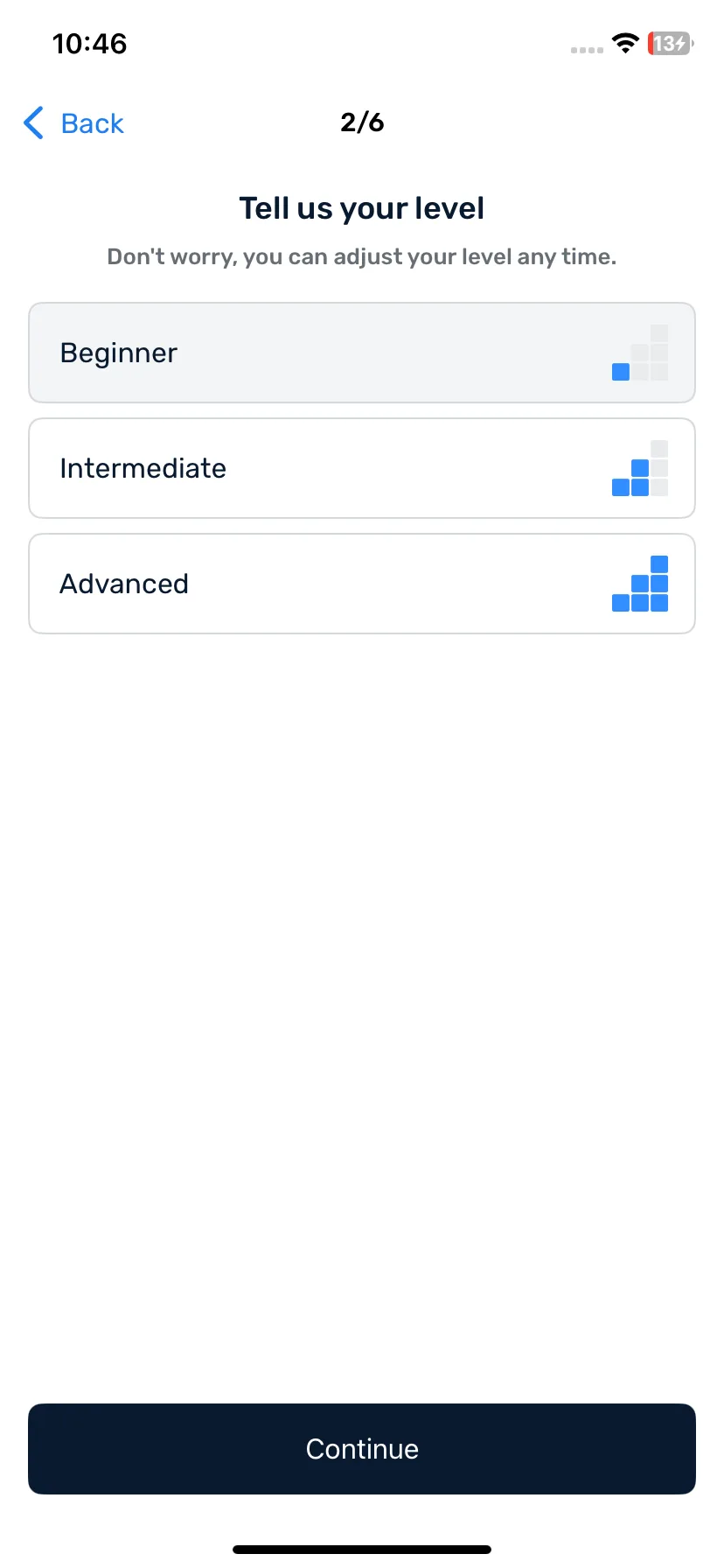The width and height of the screenshot is (724, 1568).
Task: Click the 'Advanced' label text
Action: 124,584
